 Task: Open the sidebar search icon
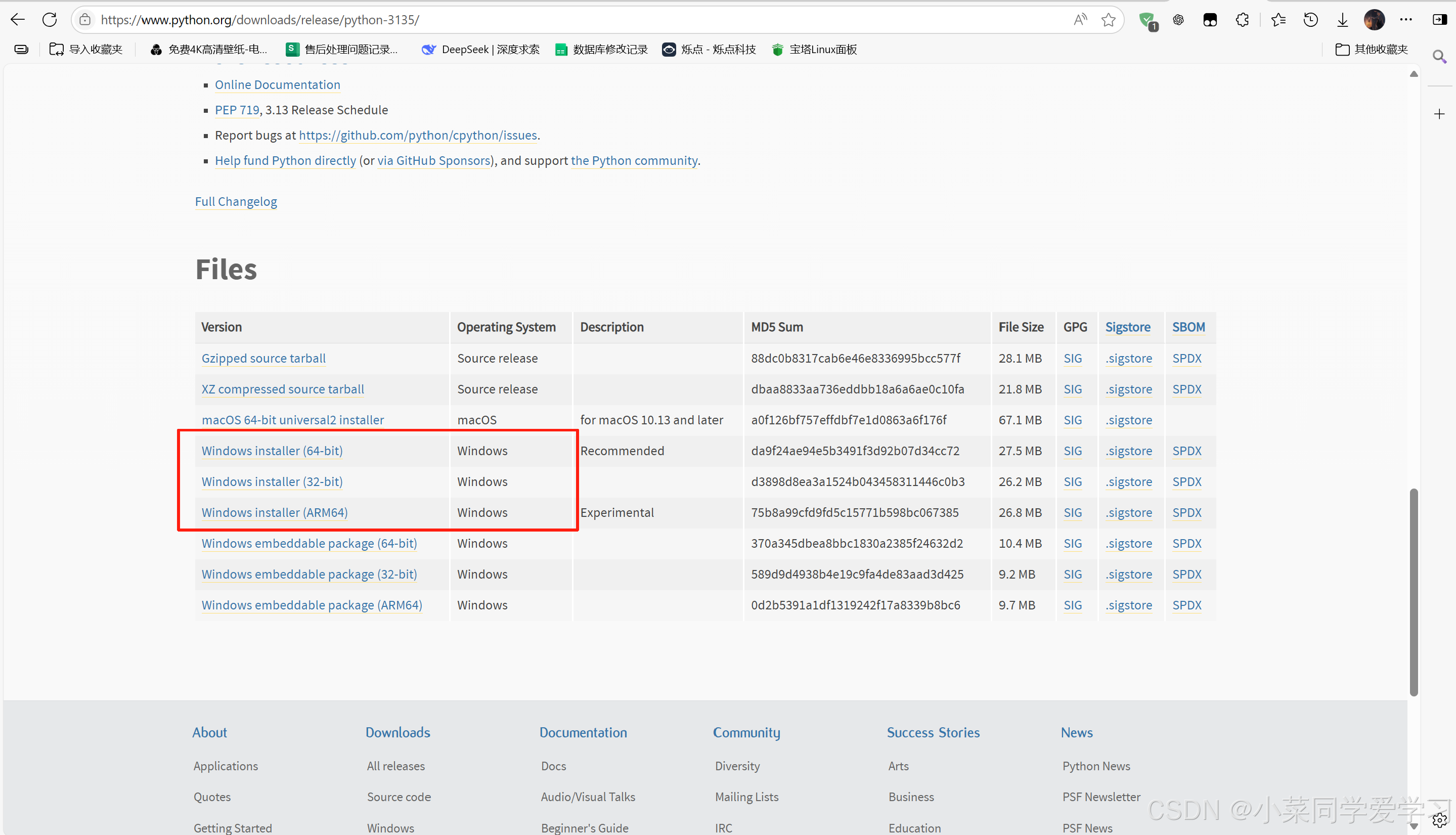coord(1439,56)
